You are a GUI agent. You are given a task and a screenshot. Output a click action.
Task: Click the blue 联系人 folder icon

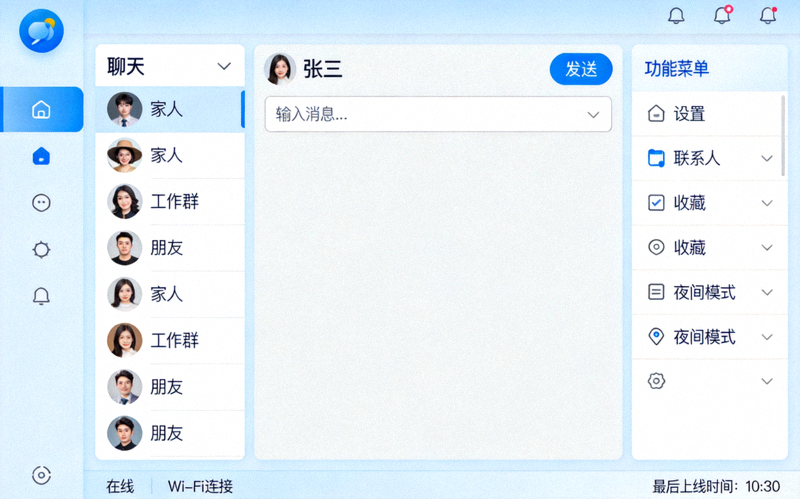656,158
